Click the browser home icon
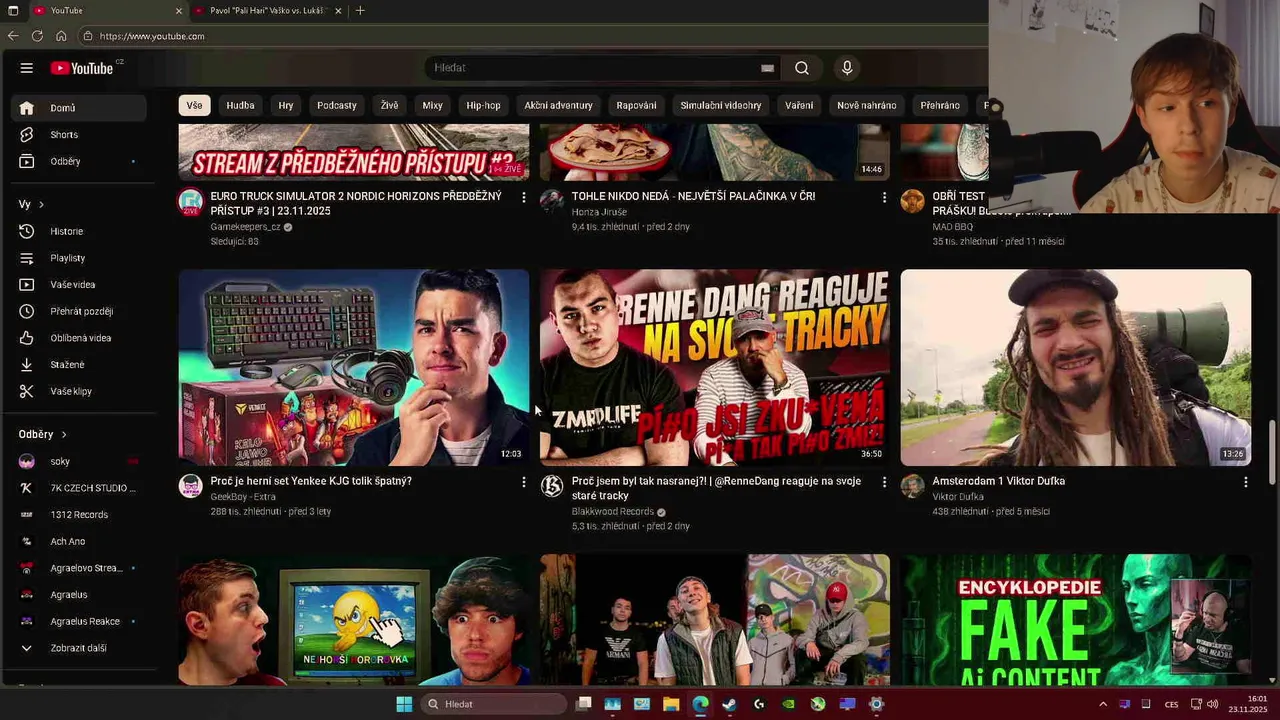The image size is (1280, 720). (x=61, y=36)
